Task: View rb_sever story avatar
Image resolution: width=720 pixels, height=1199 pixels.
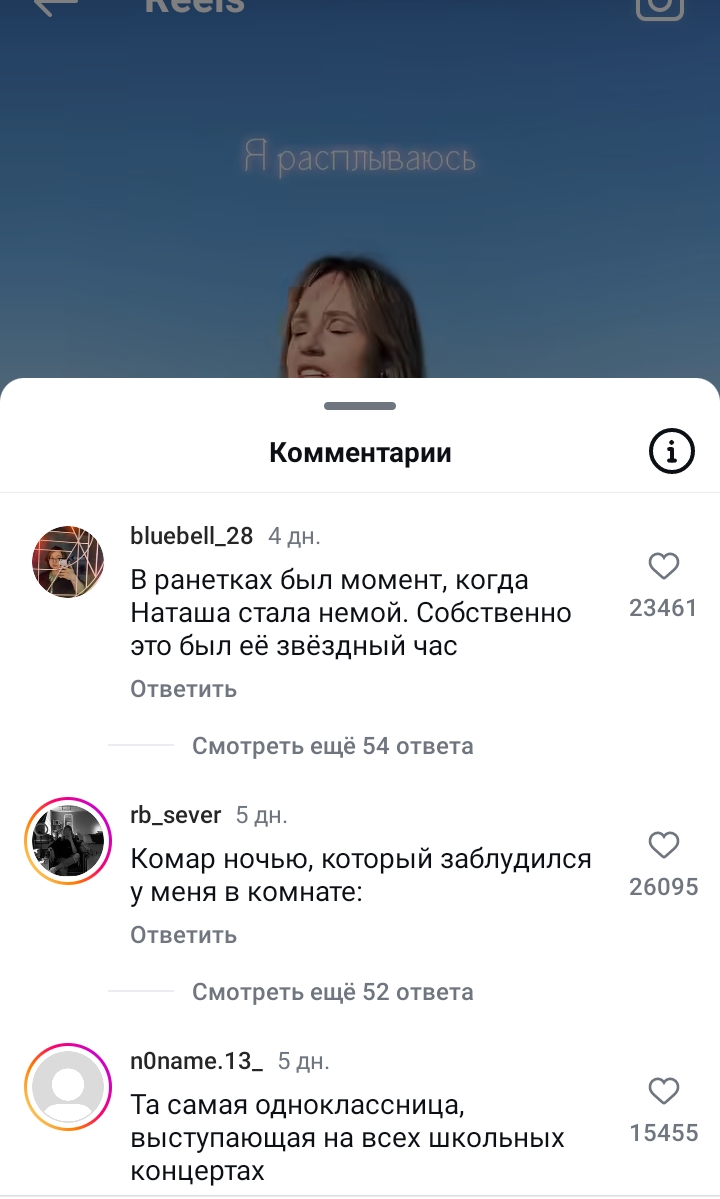Action: (x=68, y=841)
